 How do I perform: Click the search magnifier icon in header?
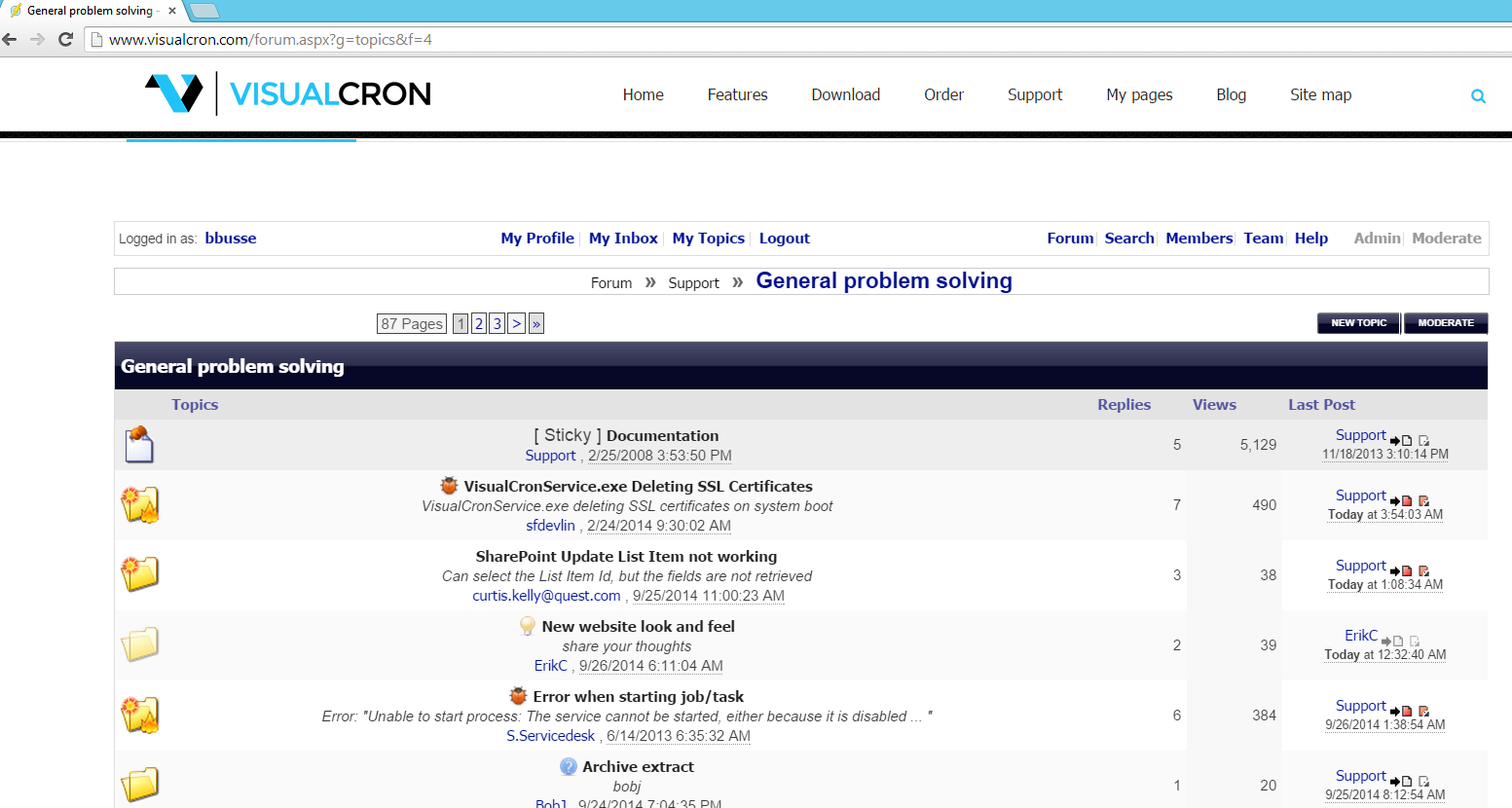click(x=1478, y=96)
